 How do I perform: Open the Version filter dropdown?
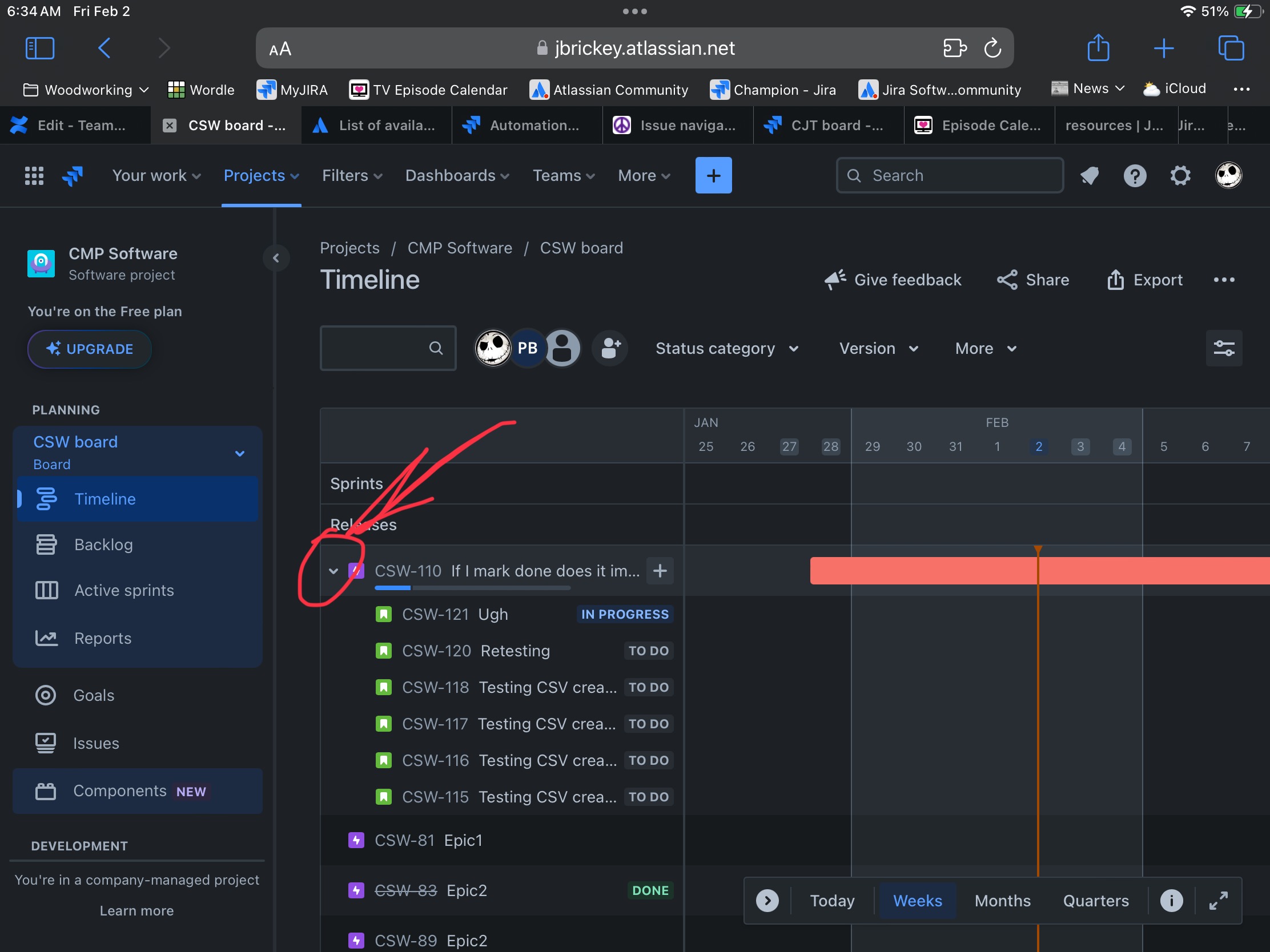click(877, 348)
